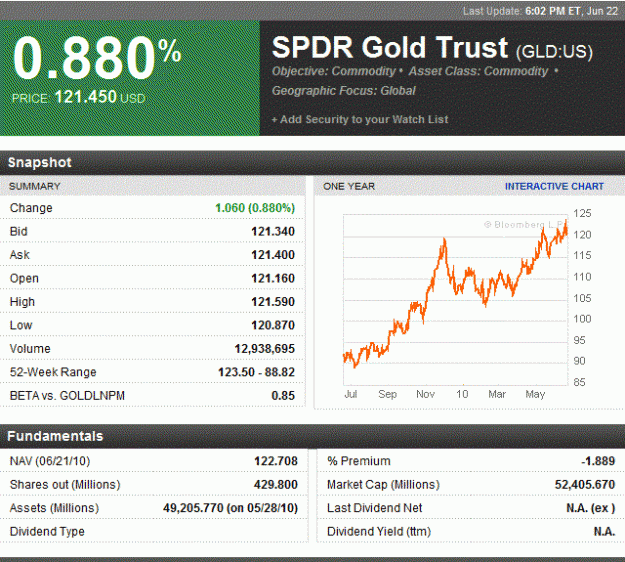
Task: Select the 52-Week Range value 123.50 - 88.82
Action: click(x=256, y=372)
